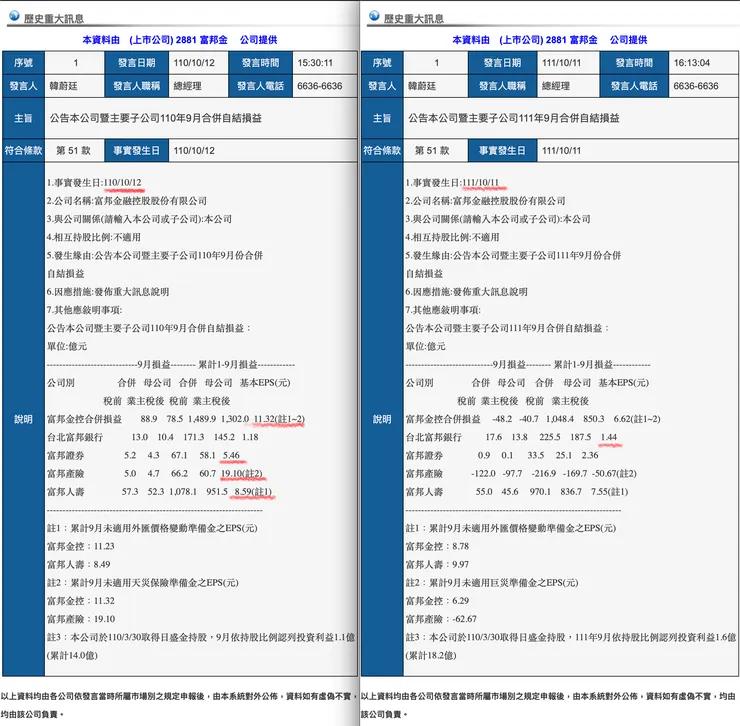Click right item 2 company name 富邦金融控股股份有限公司
Screen dimensions: 740x726
point(509,201)
